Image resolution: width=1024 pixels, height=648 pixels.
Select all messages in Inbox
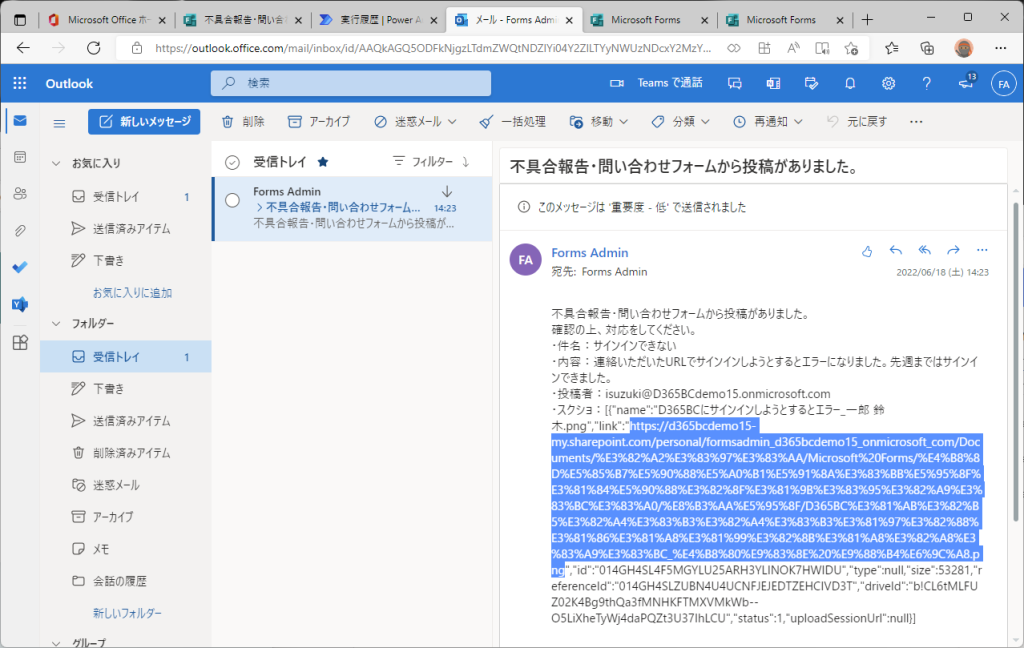click(232, 162)
